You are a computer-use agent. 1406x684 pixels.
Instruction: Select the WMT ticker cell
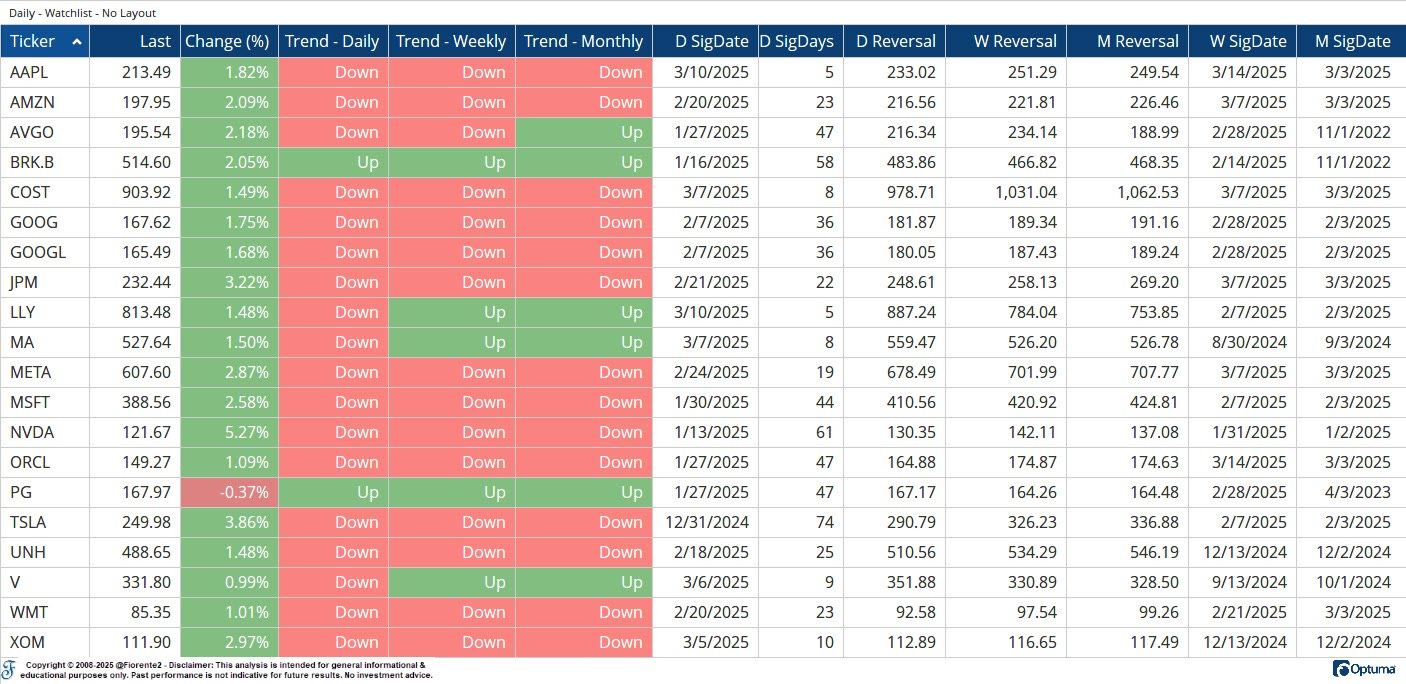click(45, 612)
